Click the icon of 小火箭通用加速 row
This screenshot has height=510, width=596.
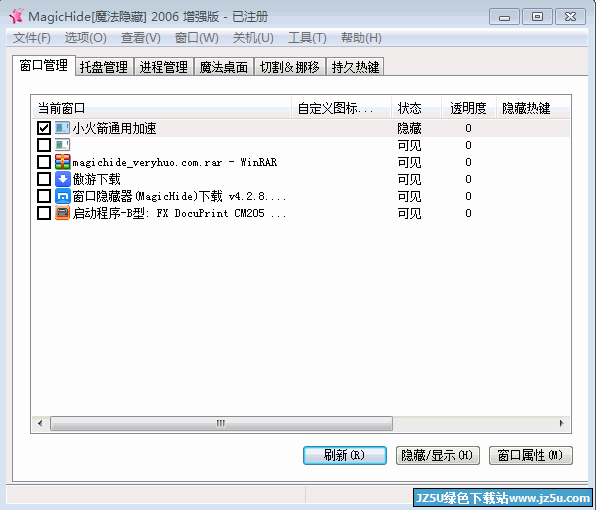(62, 128)
